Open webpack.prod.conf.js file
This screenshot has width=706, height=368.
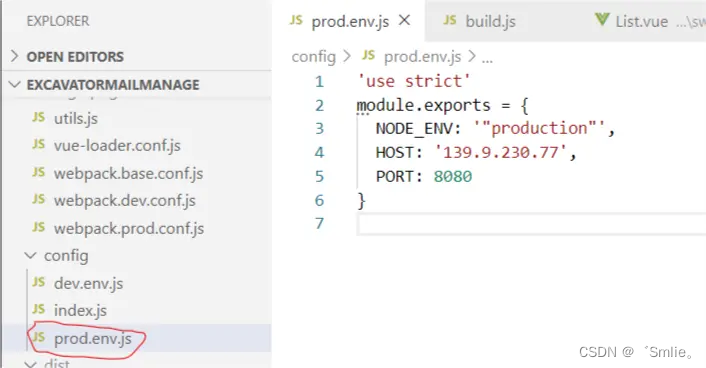[129, 228]
